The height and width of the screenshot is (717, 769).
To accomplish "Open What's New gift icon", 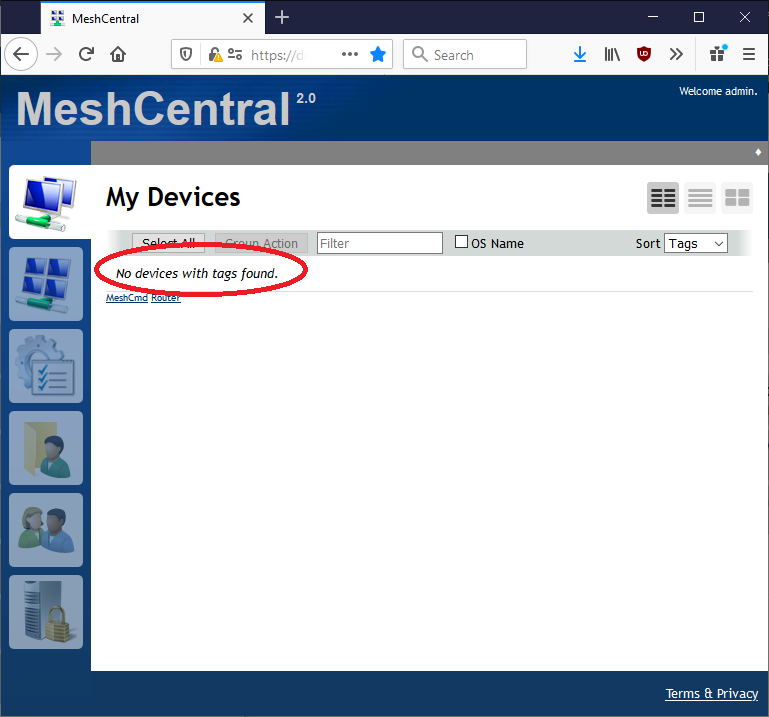I will [x=718, y=53].
